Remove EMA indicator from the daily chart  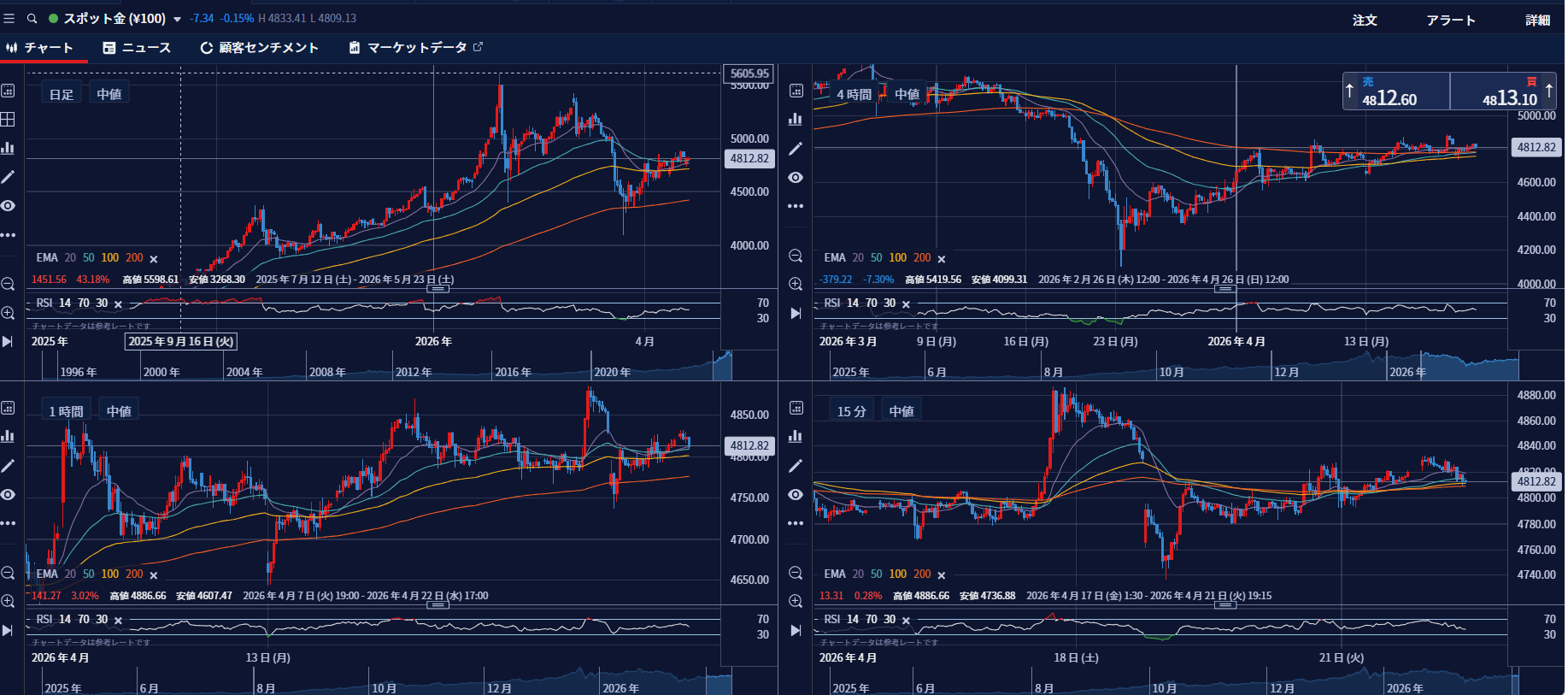tap(154, 258)
